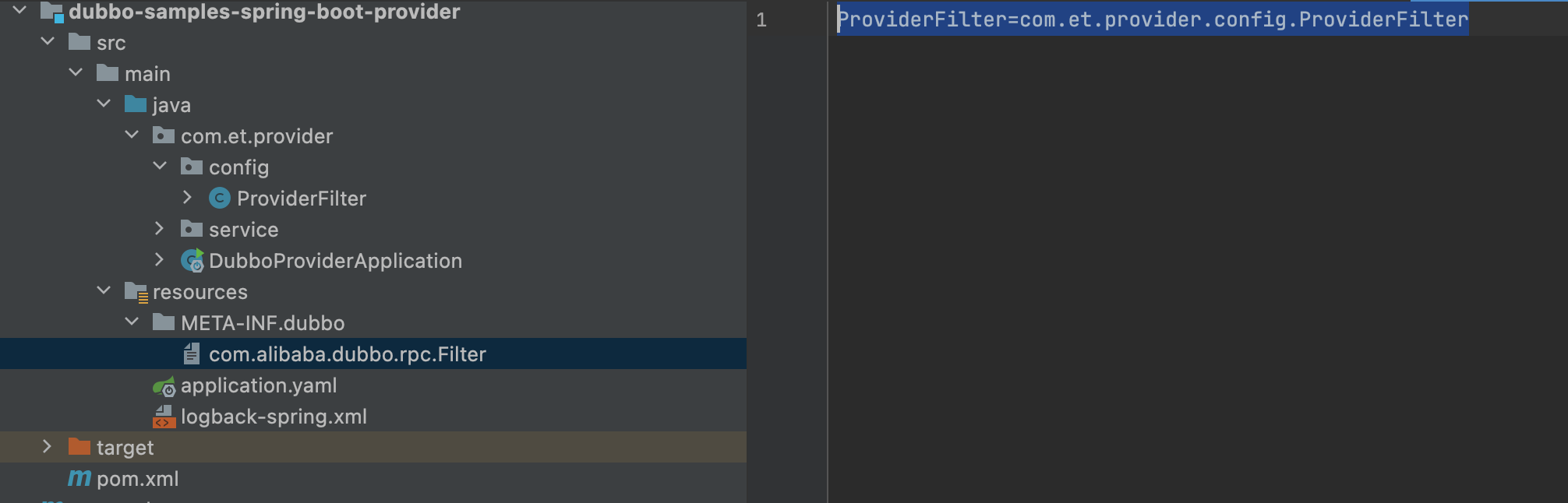Viewport: 1568px width, 503px height.
Task: Click the pom.xml Maven icon
Action: pos(79,479)
